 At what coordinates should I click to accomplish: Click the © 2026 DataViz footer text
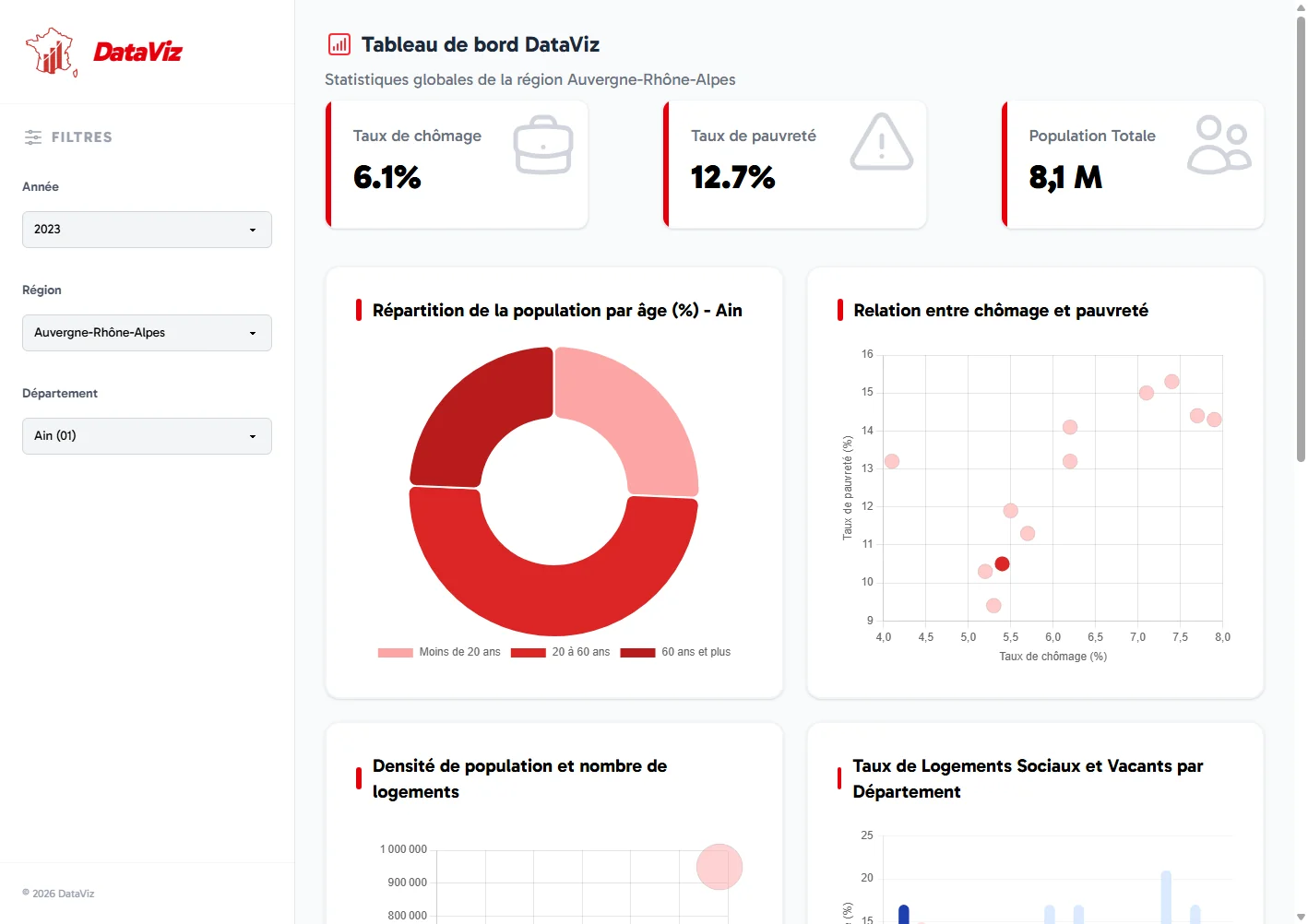[x=58, y=894]
